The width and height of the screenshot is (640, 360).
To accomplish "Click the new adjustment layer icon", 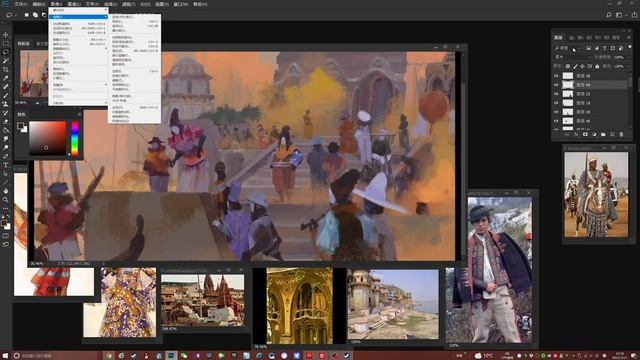I will (594, 134).
